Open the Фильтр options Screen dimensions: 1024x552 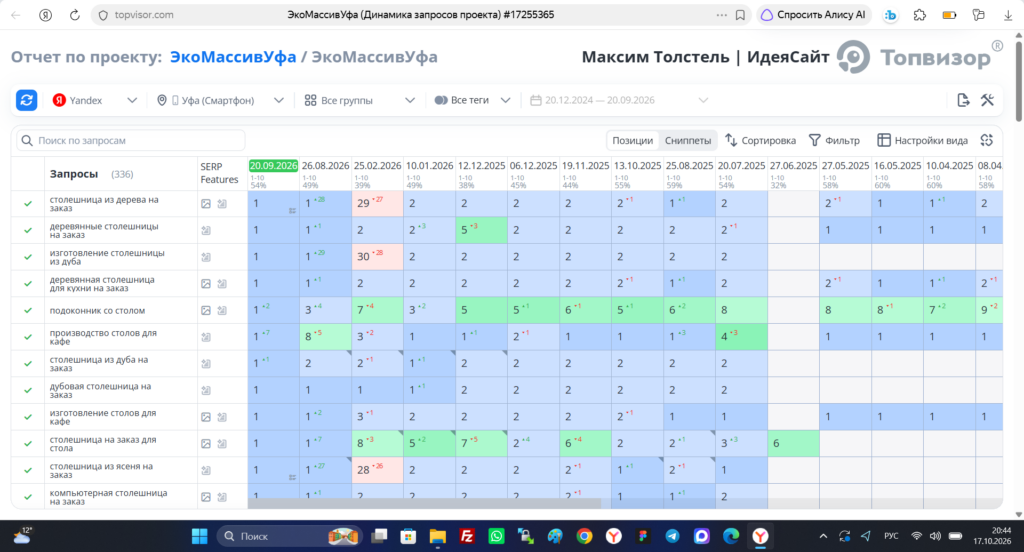[x=834, y=140]
